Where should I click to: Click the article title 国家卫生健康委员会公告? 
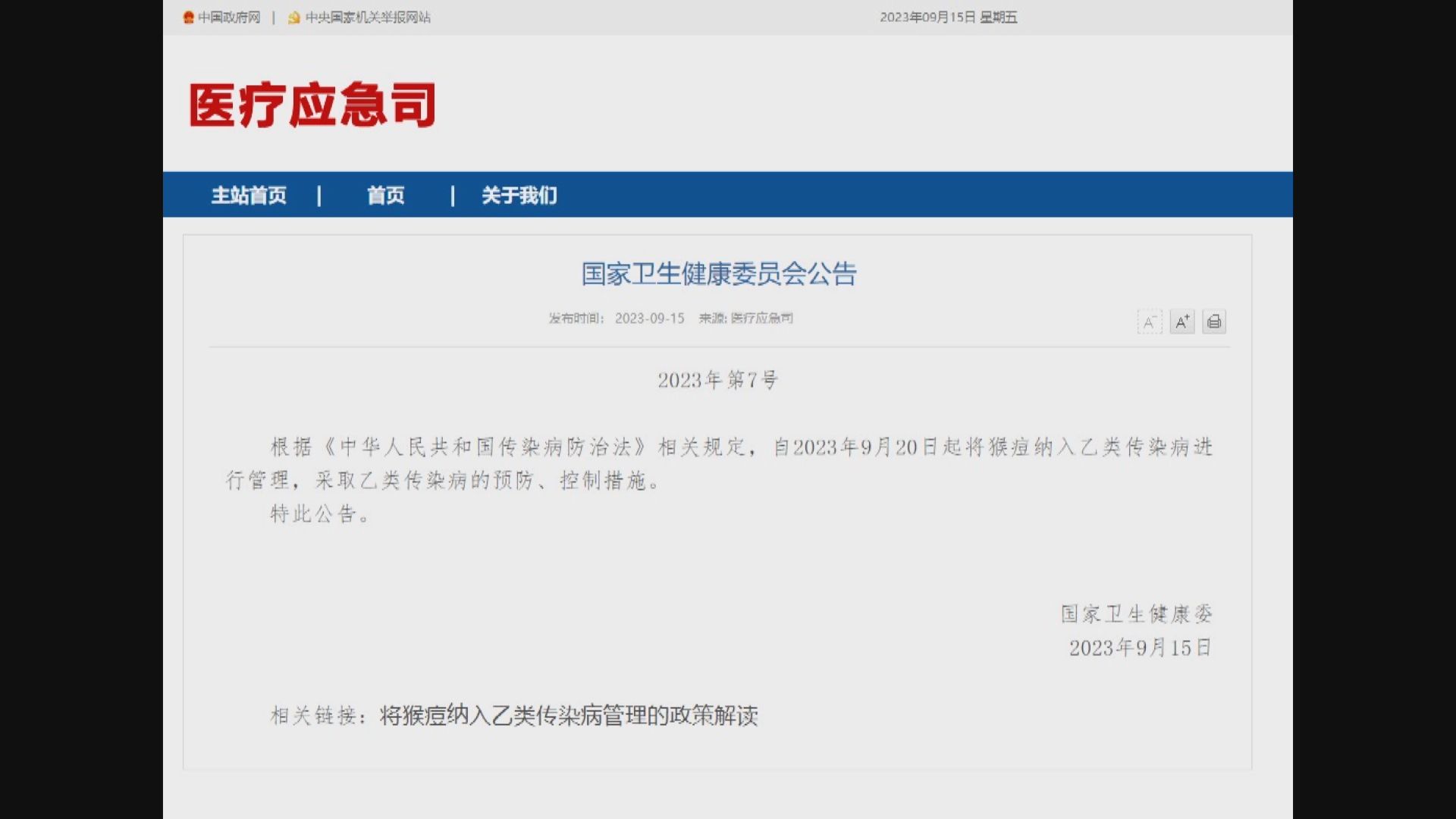(x=719, y=275)
